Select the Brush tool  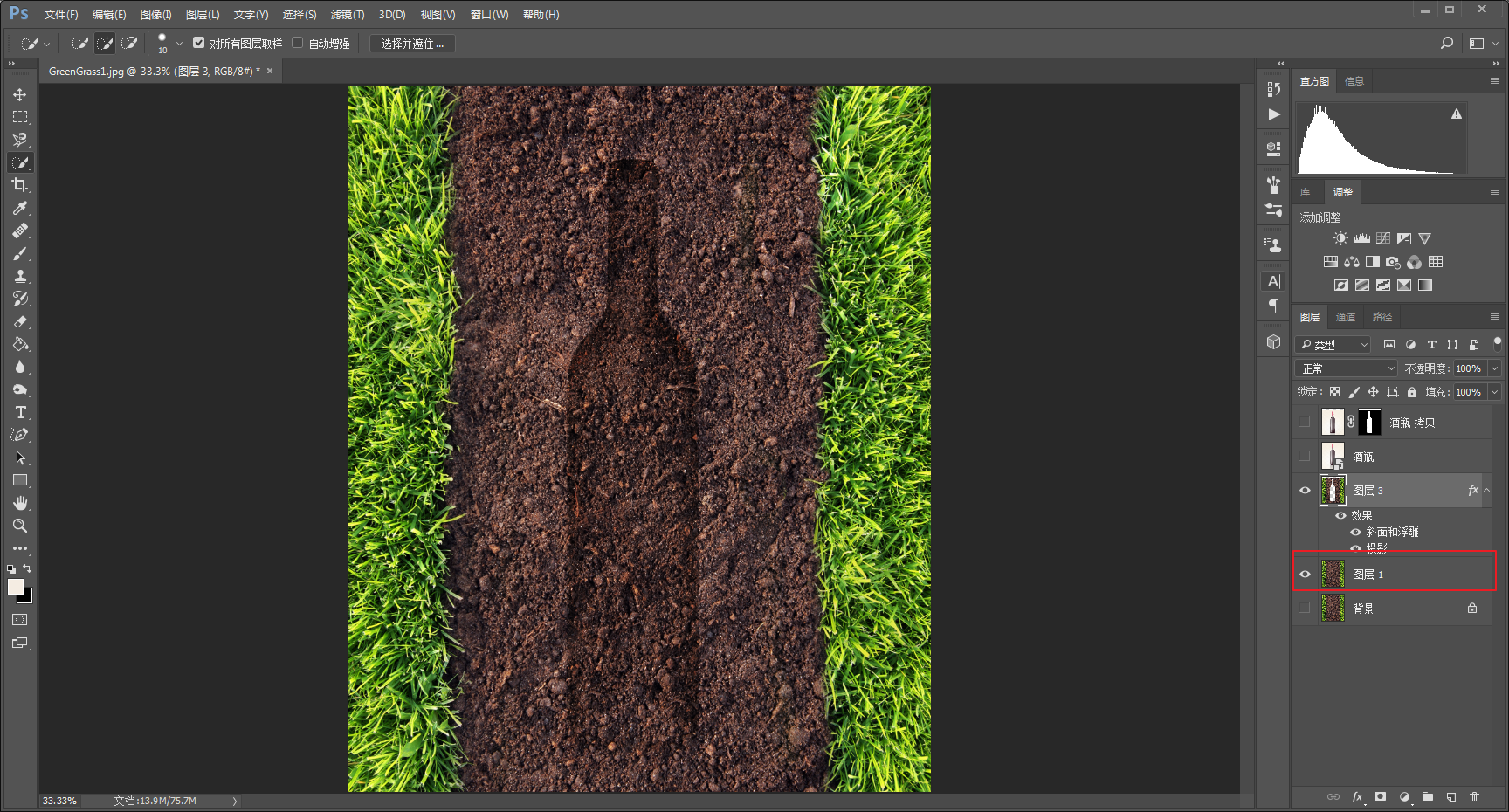coord(19,253)
